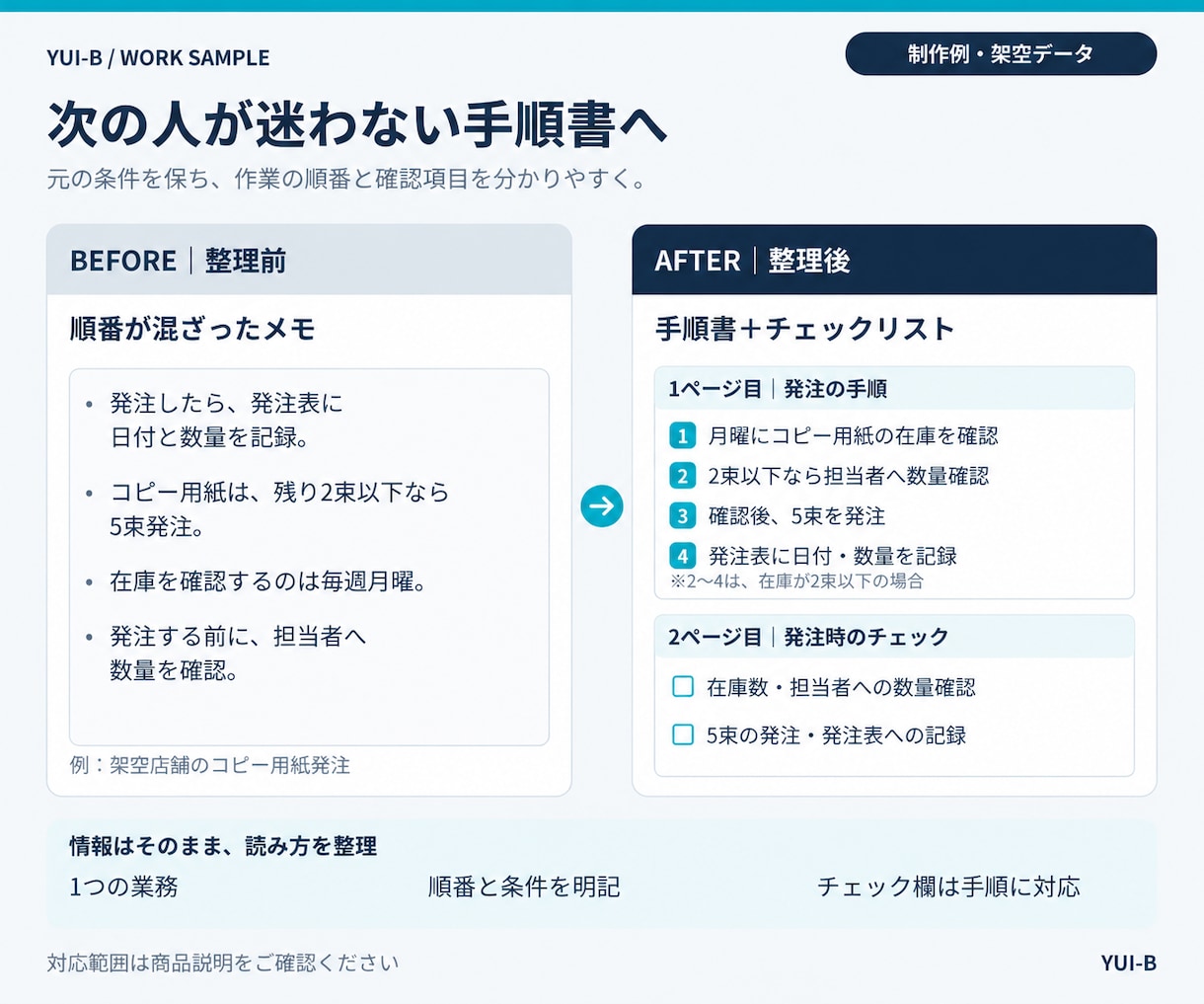The height and width of the screenshot is (1004, 1204).
Task: Click the heading 手順書＋チェックリスト
Action: tap(804, 329)
